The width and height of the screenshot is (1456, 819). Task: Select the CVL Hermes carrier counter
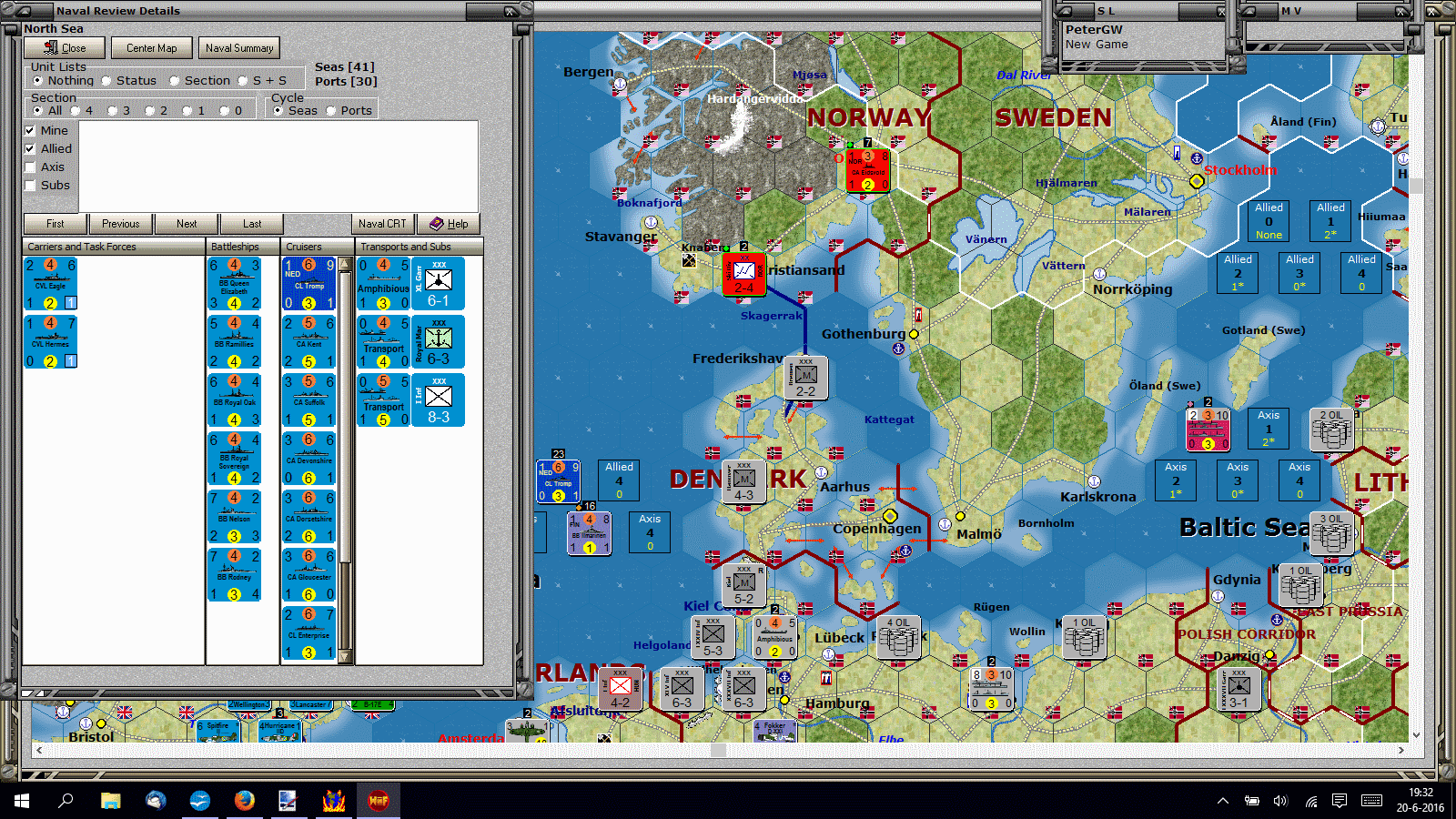[x=51, y=342]
